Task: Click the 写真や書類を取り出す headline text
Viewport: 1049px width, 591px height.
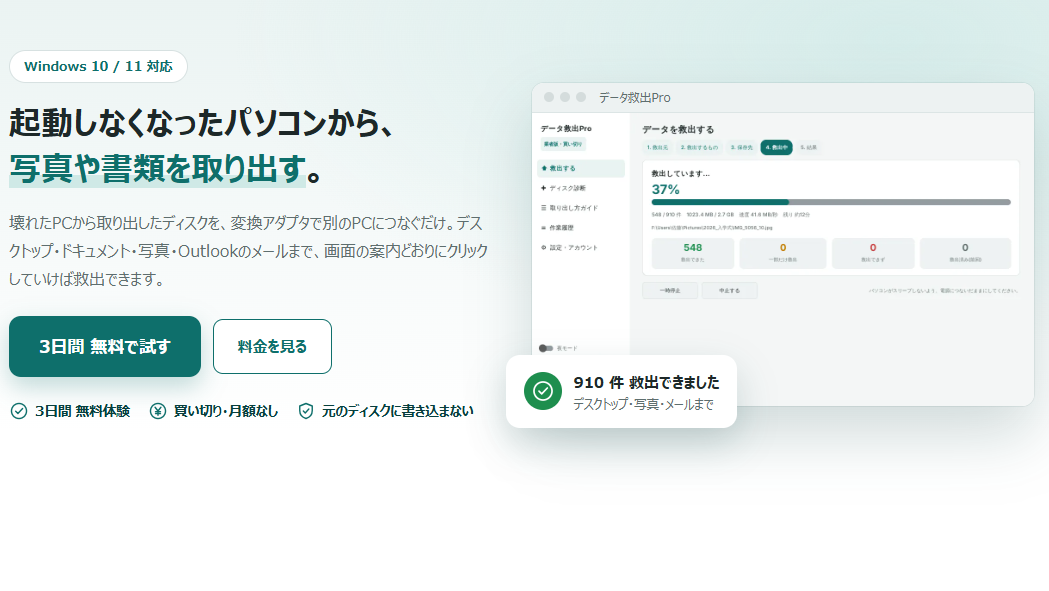Action: [158, 168]
